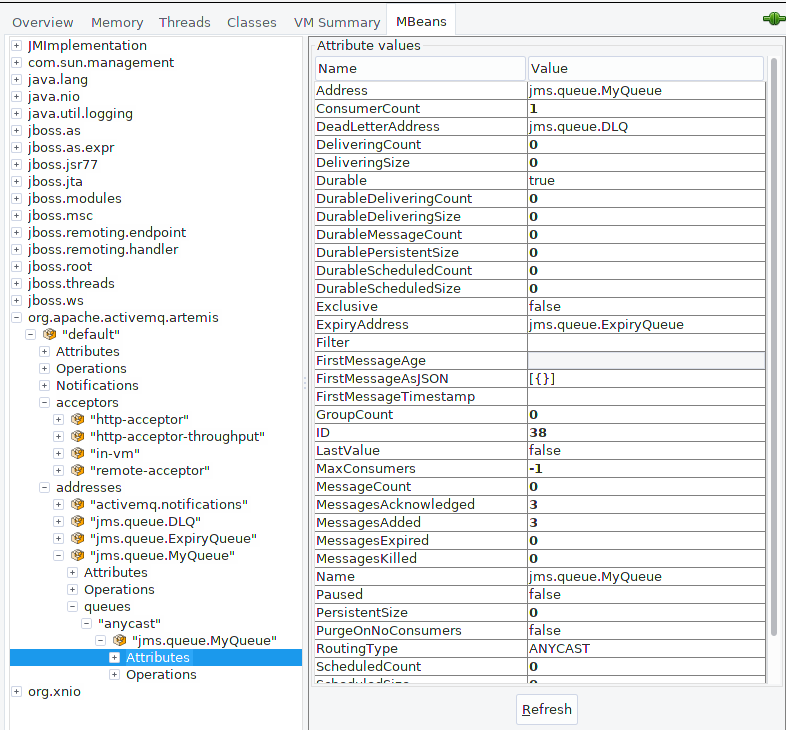Click the FirstMessageAge value cell
This screenshot has width=786, height=730.
click(x=646, y=361)
